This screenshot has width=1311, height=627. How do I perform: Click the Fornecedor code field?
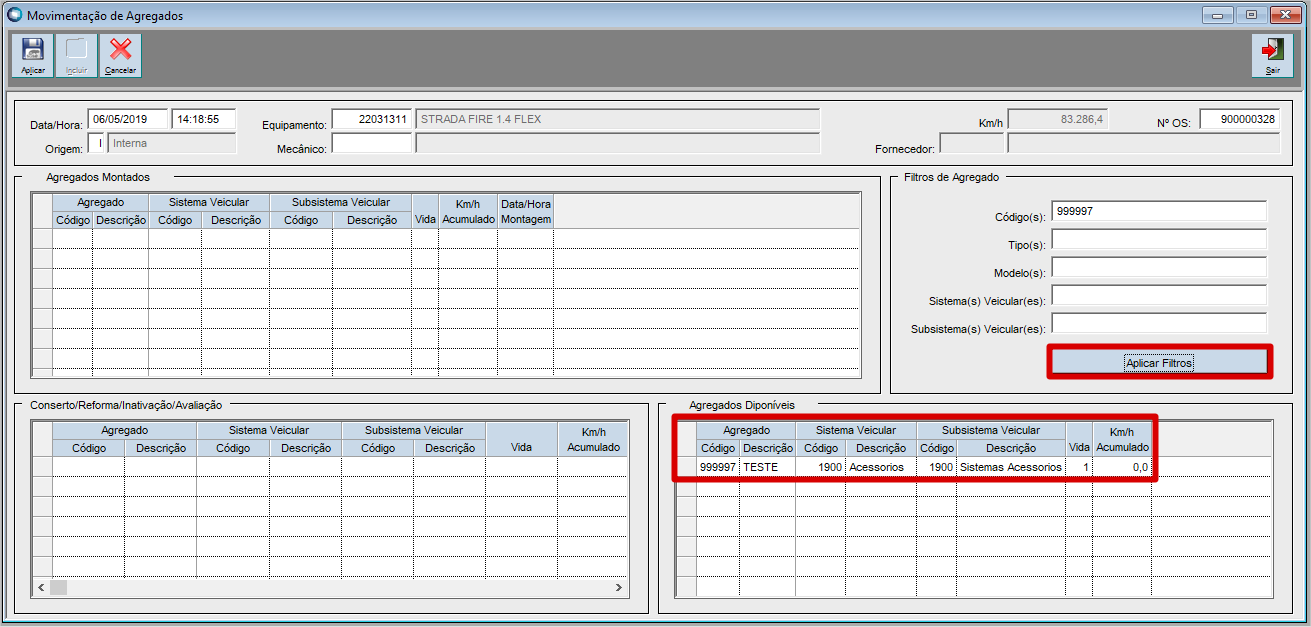[x=971, y=143]
